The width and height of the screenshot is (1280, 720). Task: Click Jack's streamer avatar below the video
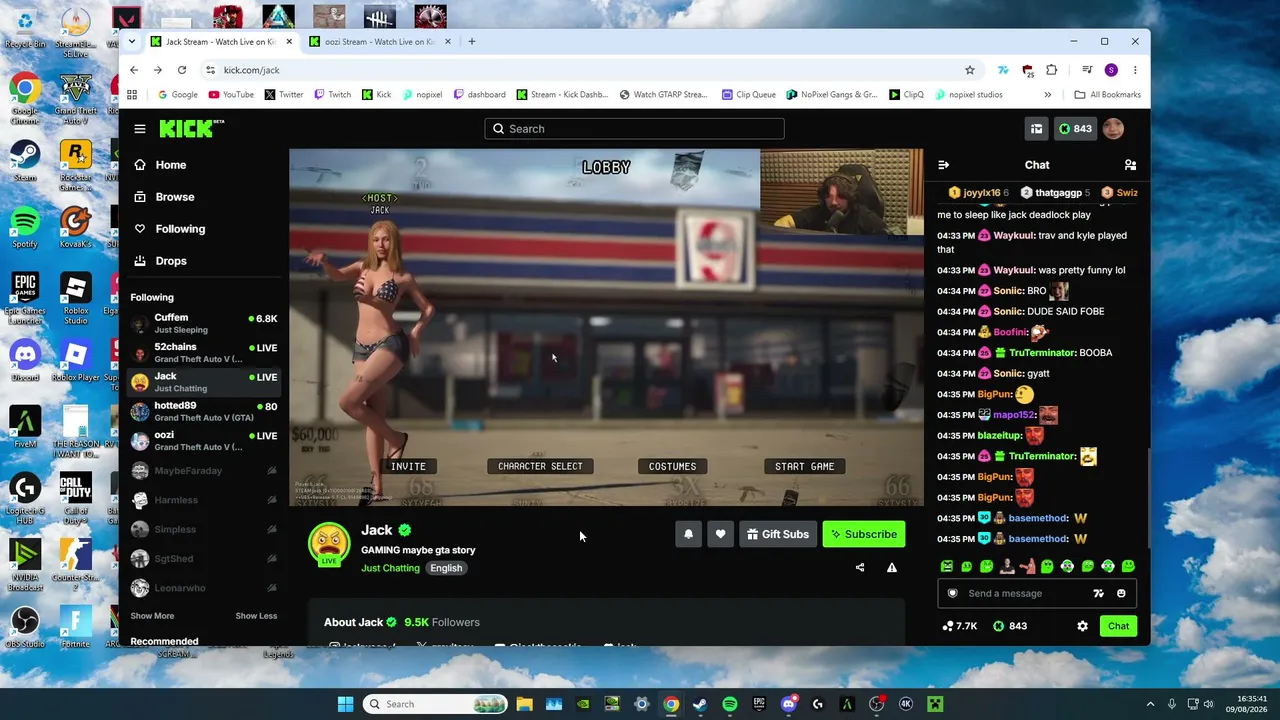(329, 543)
